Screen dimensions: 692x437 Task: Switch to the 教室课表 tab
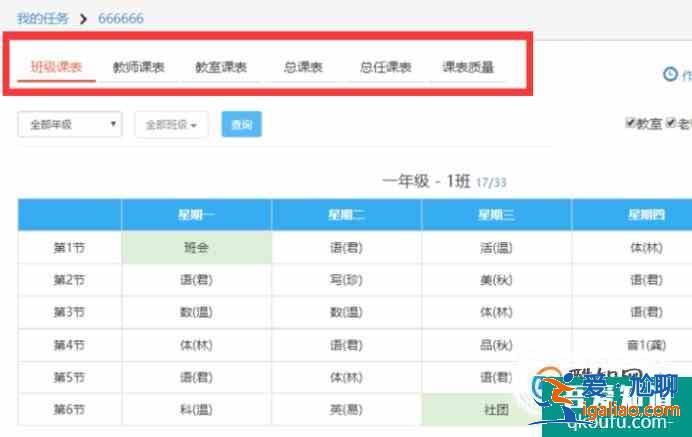point(221,68)
